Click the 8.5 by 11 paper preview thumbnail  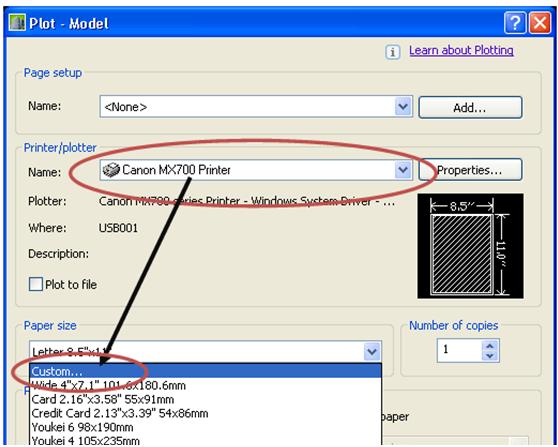[x=470, y=246]
